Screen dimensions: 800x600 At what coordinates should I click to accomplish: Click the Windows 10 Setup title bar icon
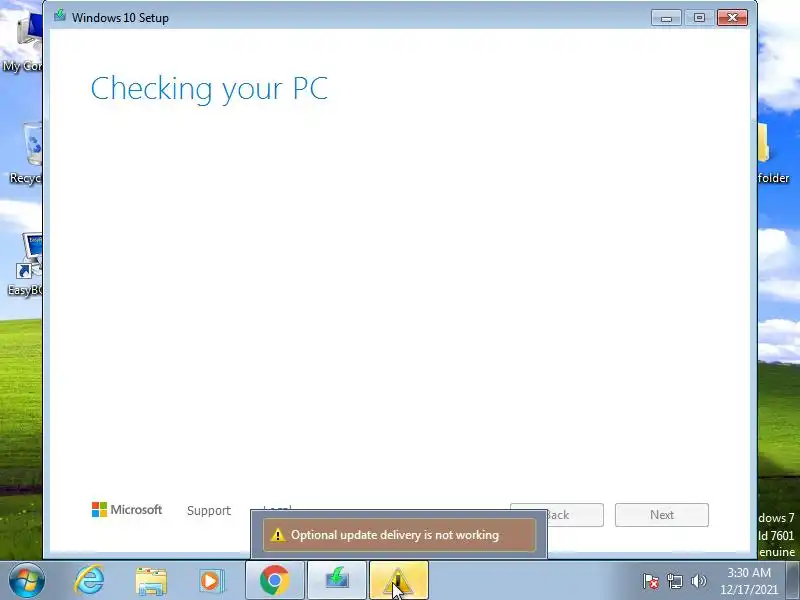[x=60, y=16]
